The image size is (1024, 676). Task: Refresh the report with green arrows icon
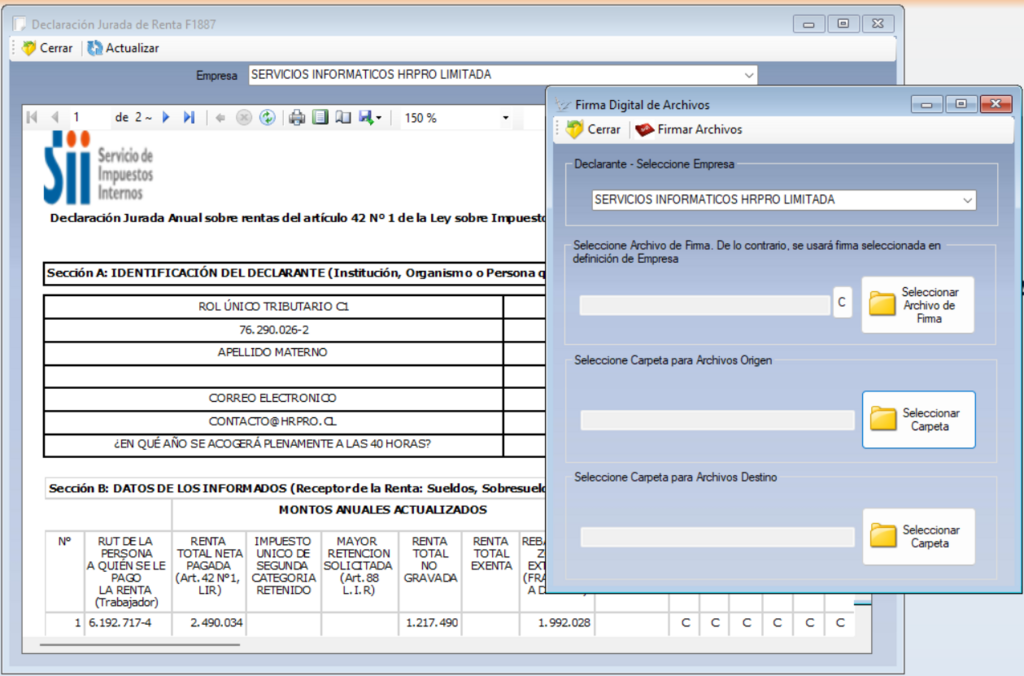click(267, 118)
